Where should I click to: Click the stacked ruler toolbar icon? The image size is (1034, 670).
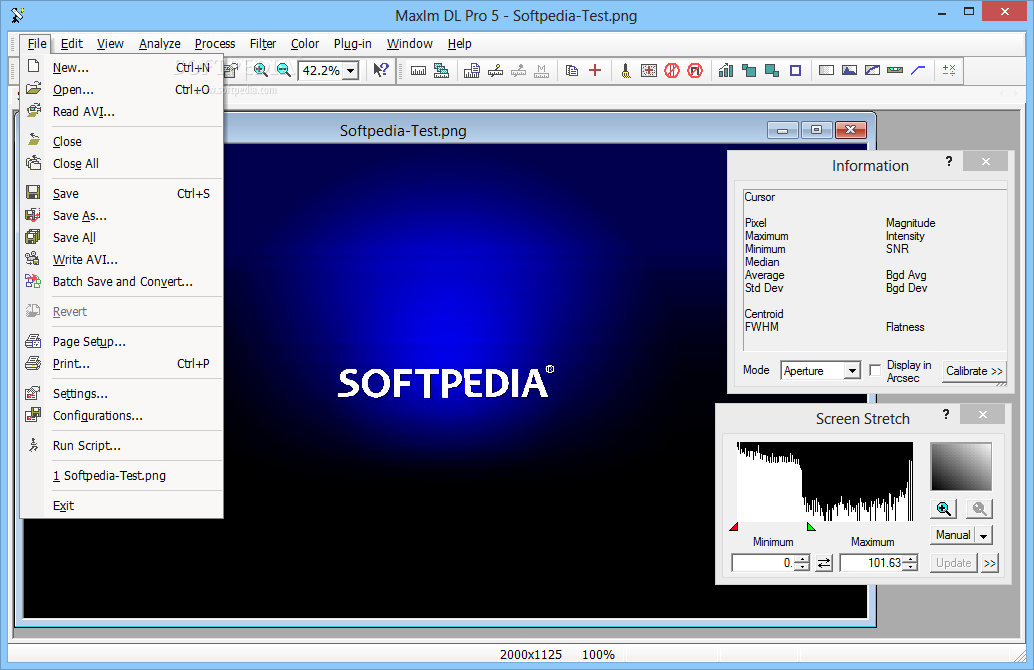[x=441, y=71]
